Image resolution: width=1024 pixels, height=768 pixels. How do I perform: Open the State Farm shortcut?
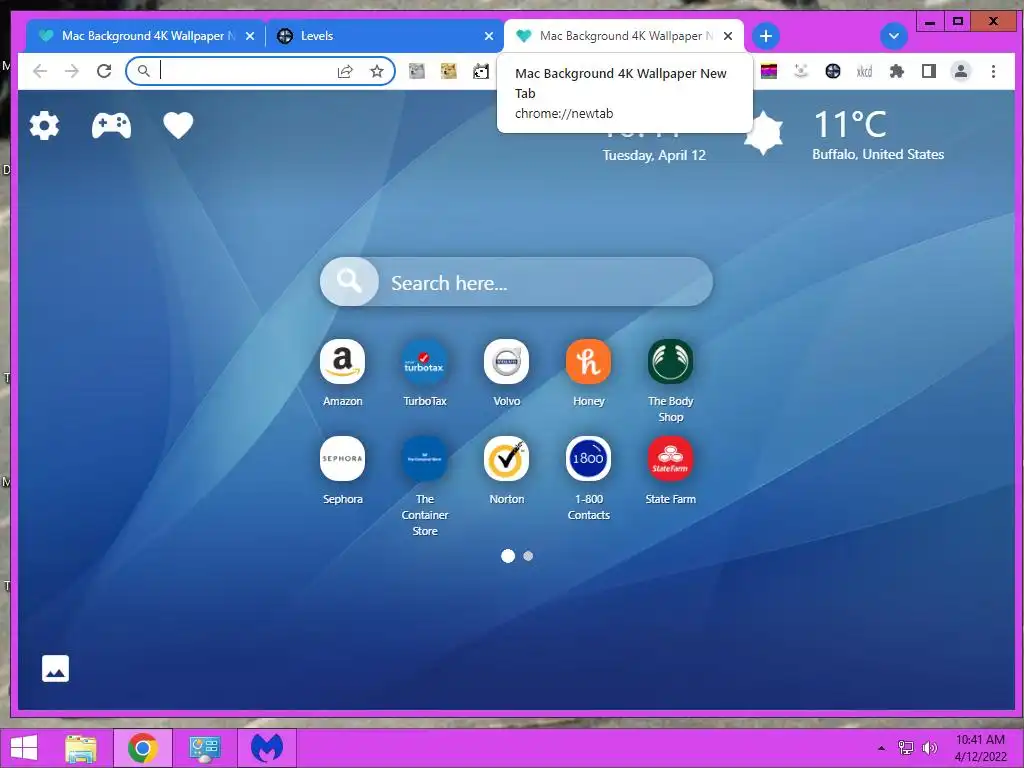670,458
